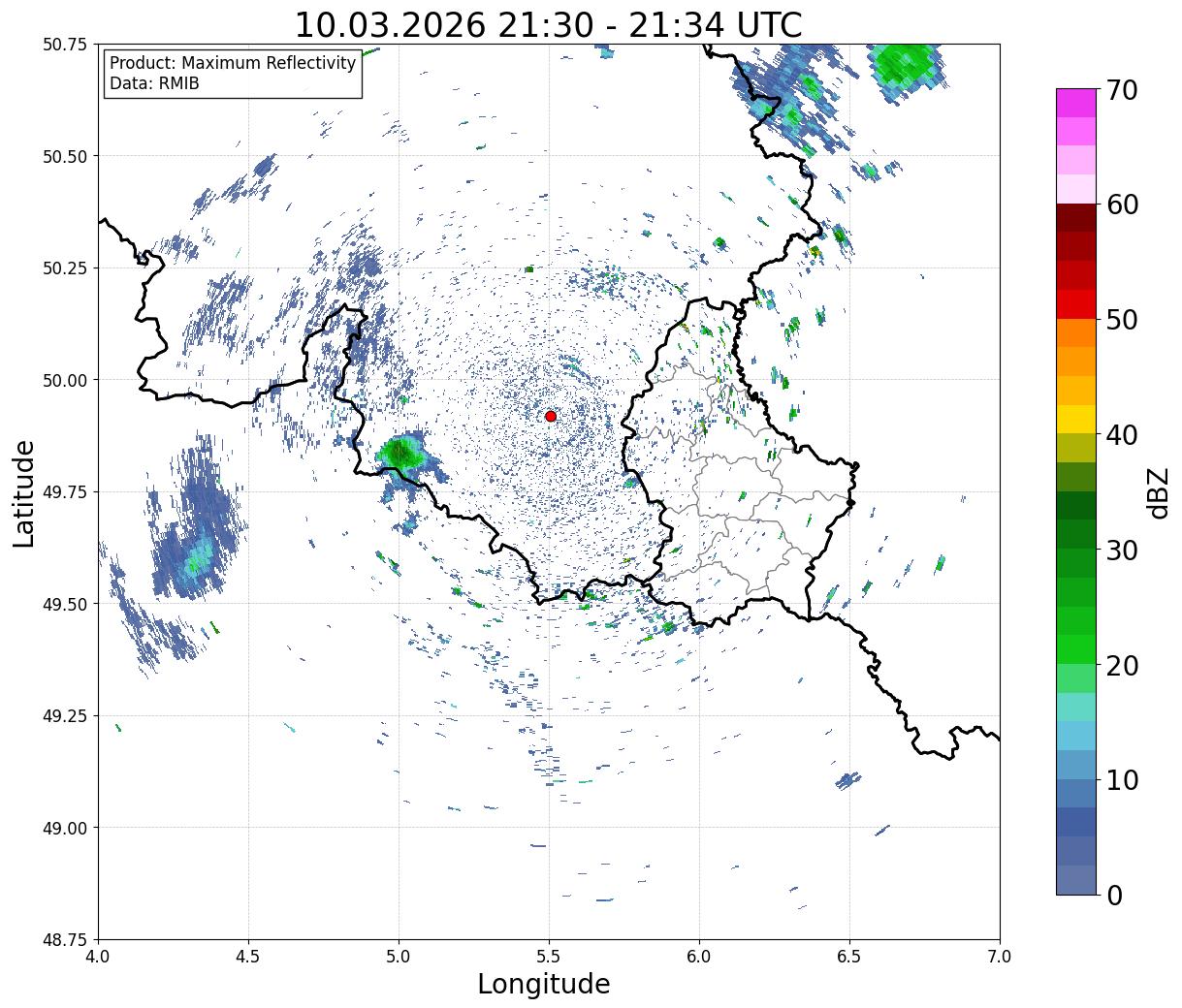Click the colorbar tick label '30'
The height and width of the screenshot is (1008, 1182).
1122,551
